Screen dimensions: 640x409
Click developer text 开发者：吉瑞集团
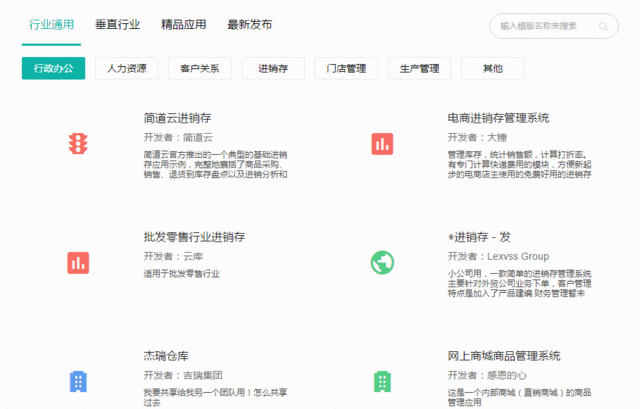tap(183, 375)
